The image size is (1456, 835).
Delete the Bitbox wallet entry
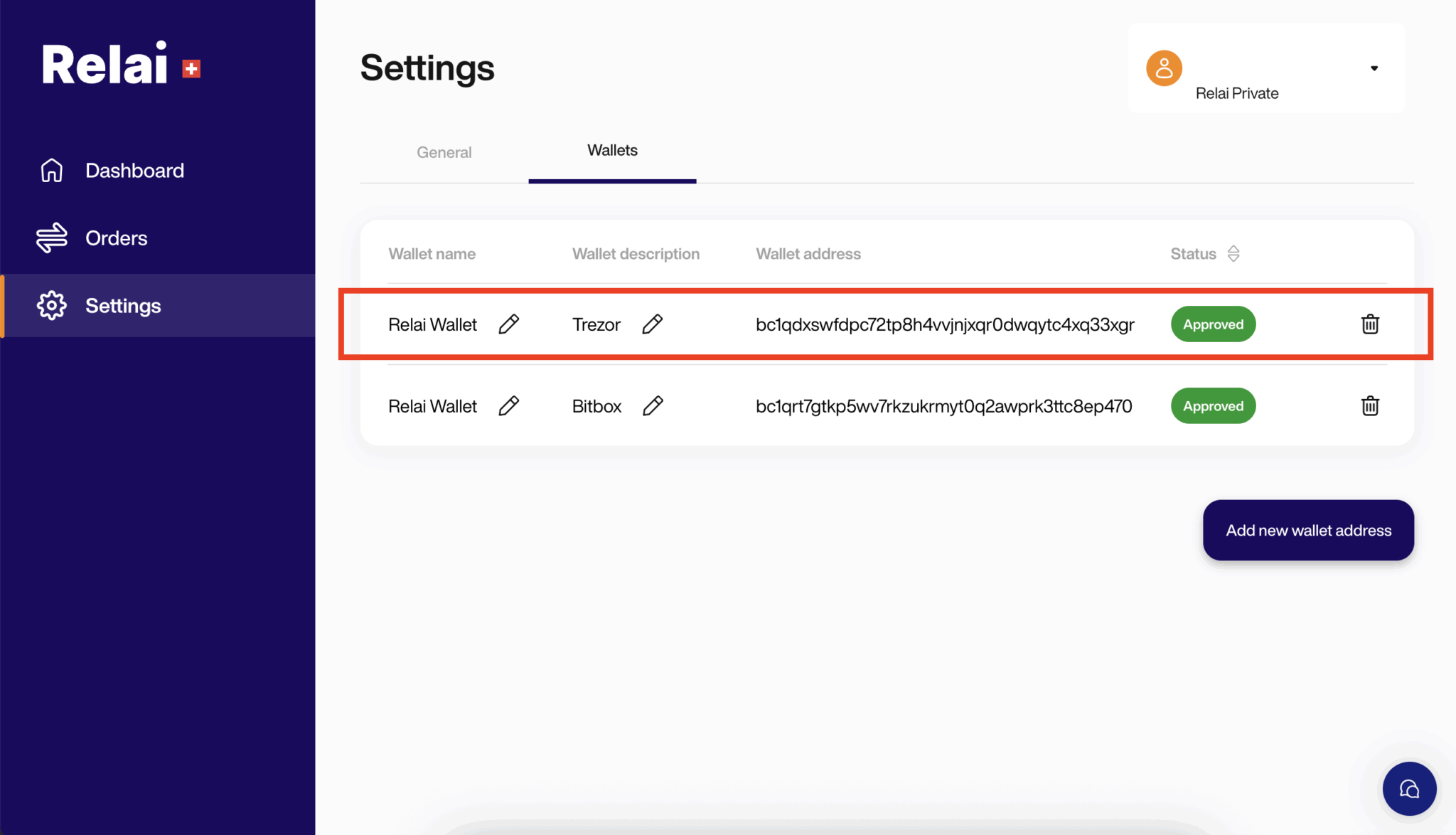1369,405
